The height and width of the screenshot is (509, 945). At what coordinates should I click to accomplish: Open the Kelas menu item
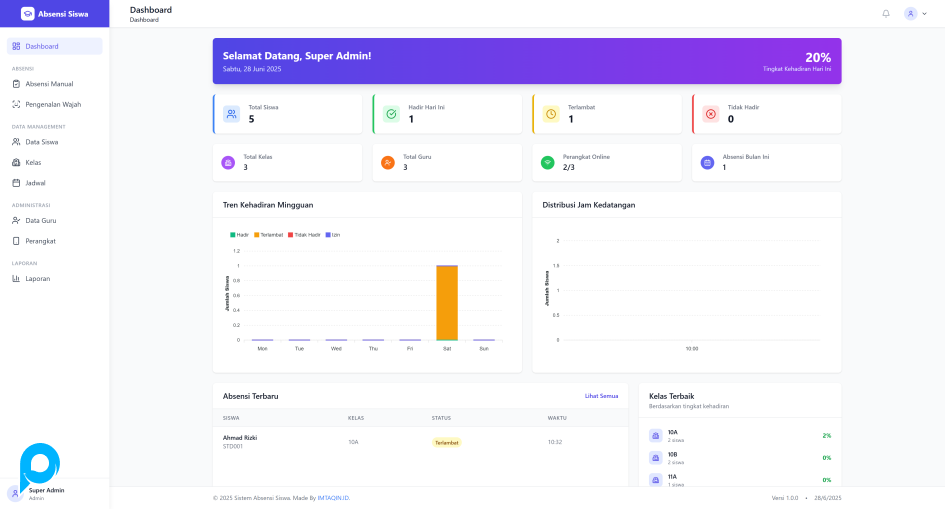33,162
